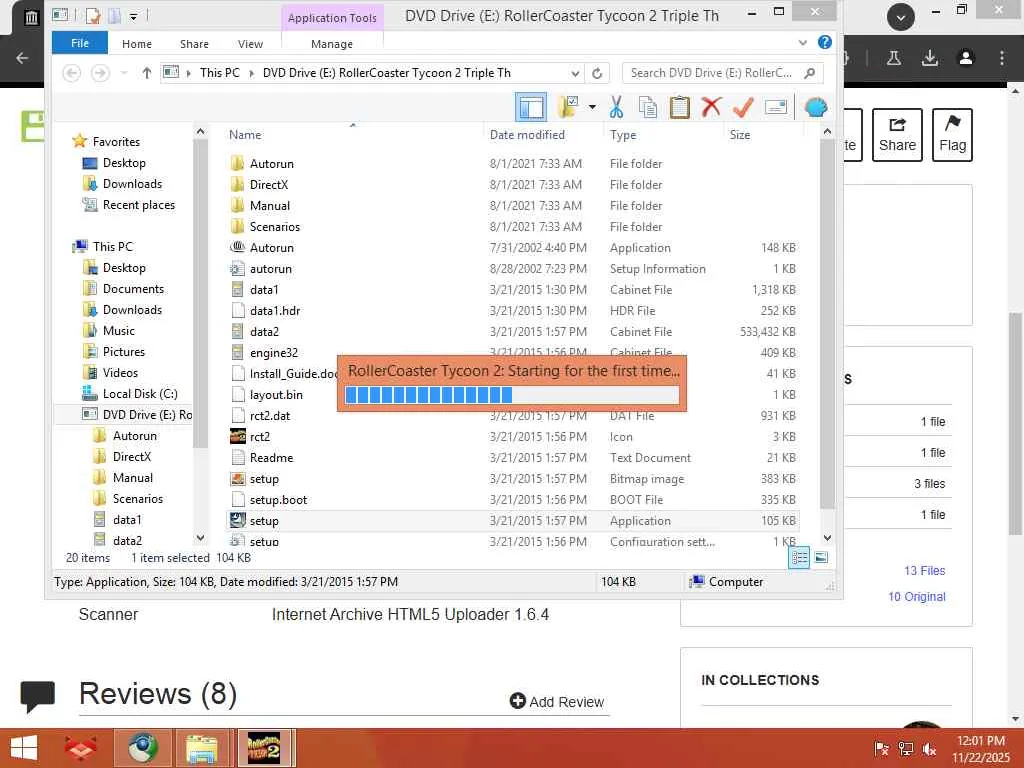Click the blue shell icon in toolbar
1024x768 pixels.
coord(816,107)
